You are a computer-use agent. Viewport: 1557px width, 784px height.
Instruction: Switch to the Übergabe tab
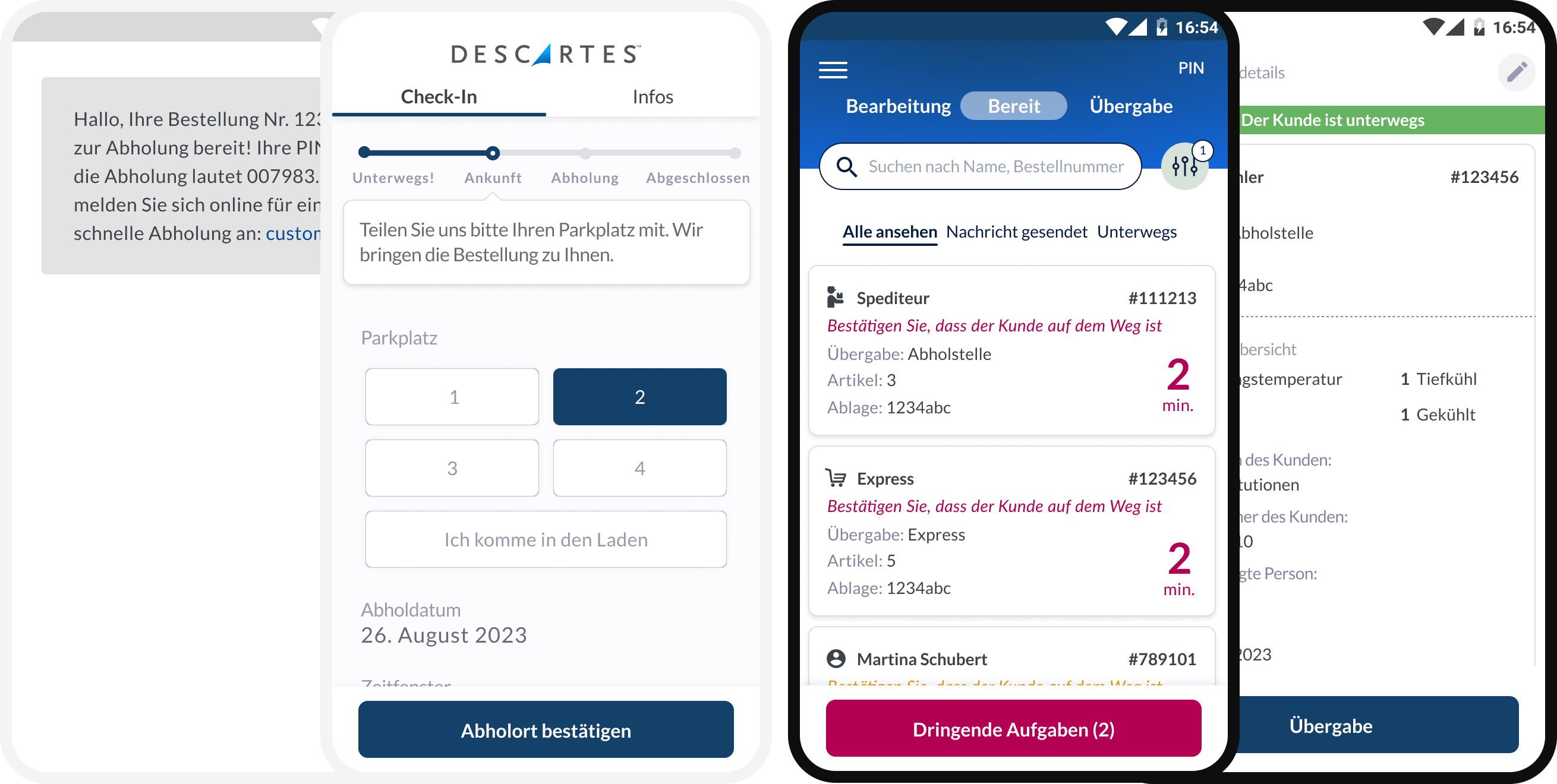pos(1130,106)
